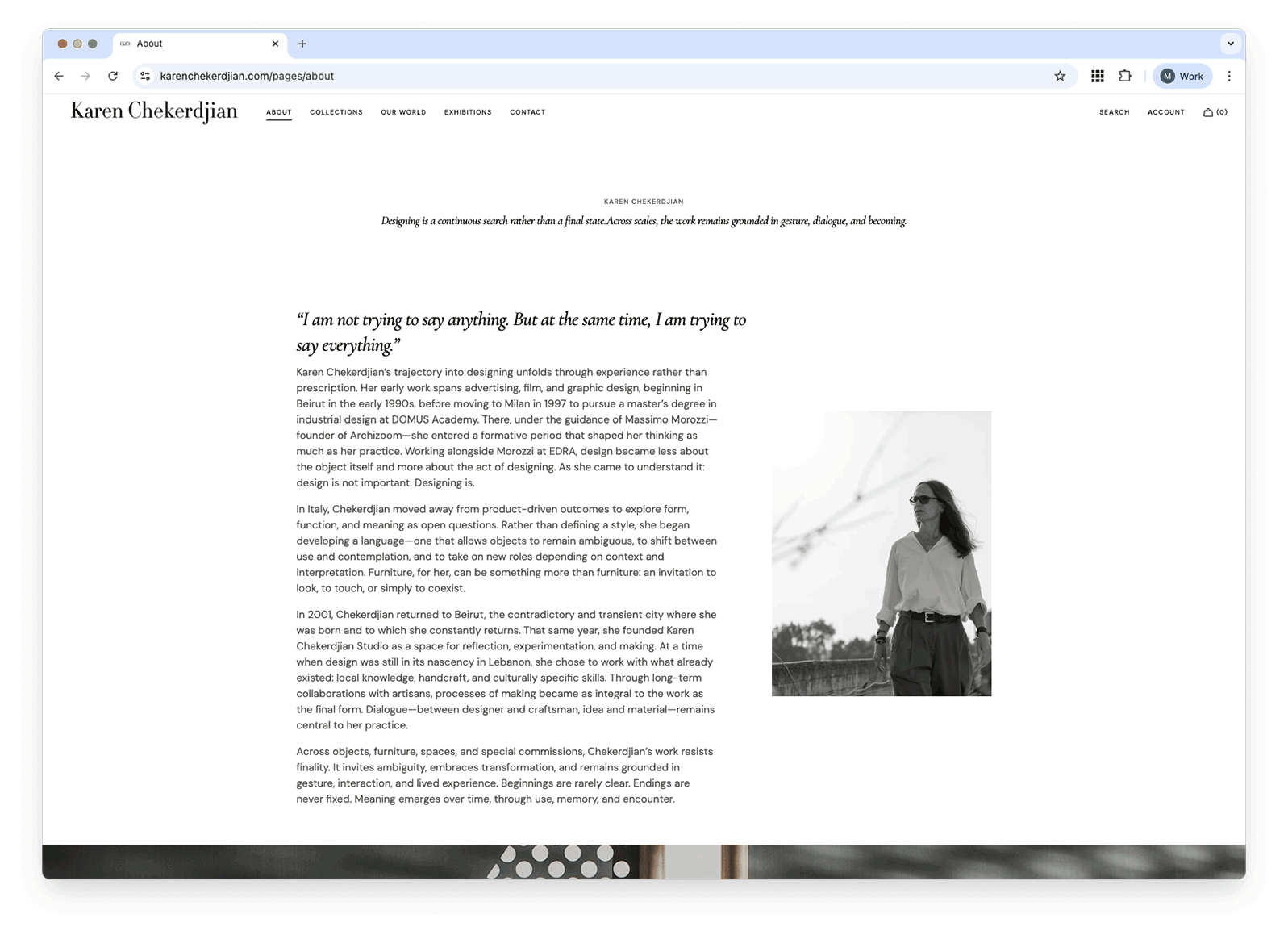Open the CONTACT navigation item

pos(527,112)
